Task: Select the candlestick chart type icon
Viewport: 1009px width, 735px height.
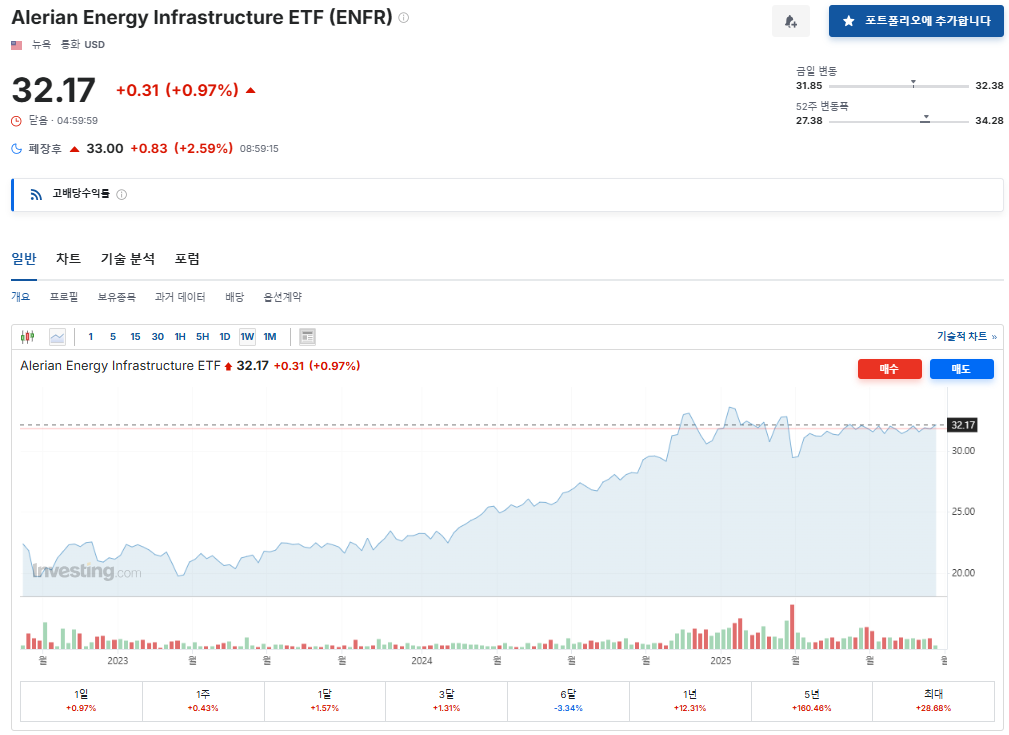Action: [x=27, y=336]
